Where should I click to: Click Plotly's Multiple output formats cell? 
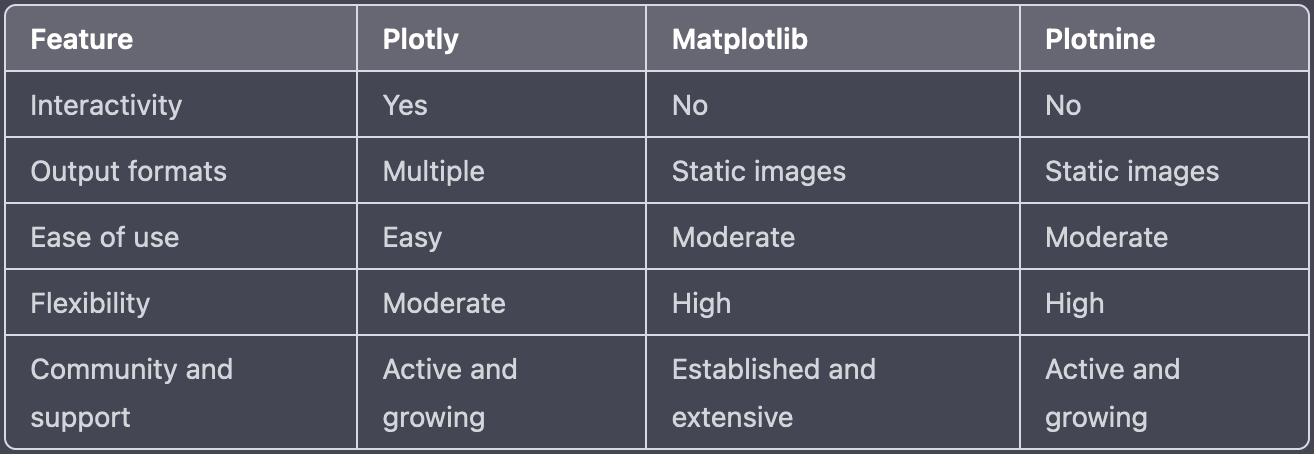pyautogui.click(x=501, y=171)
